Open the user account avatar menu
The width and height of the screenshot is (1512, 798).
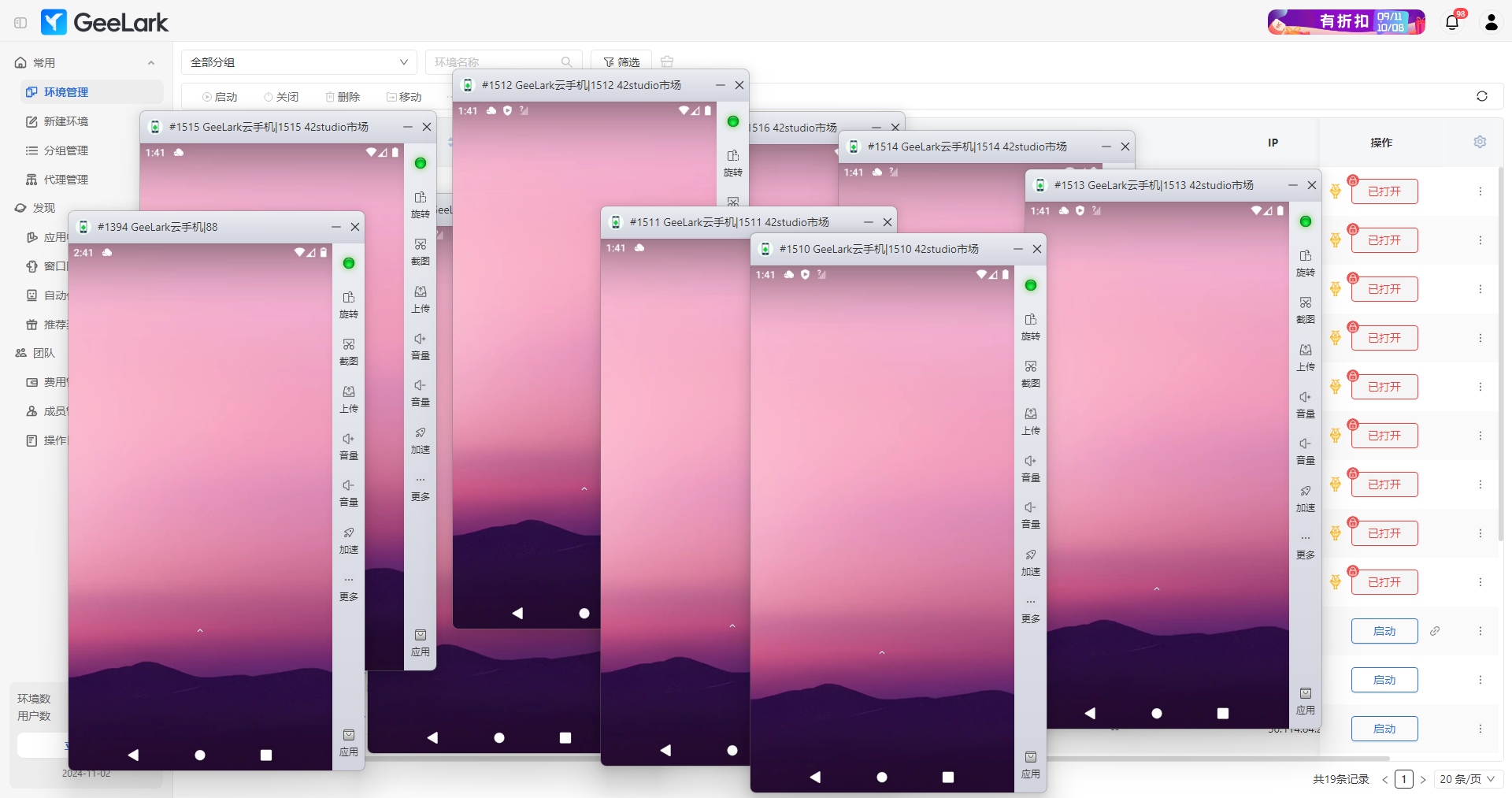(x=1491, y=22)
